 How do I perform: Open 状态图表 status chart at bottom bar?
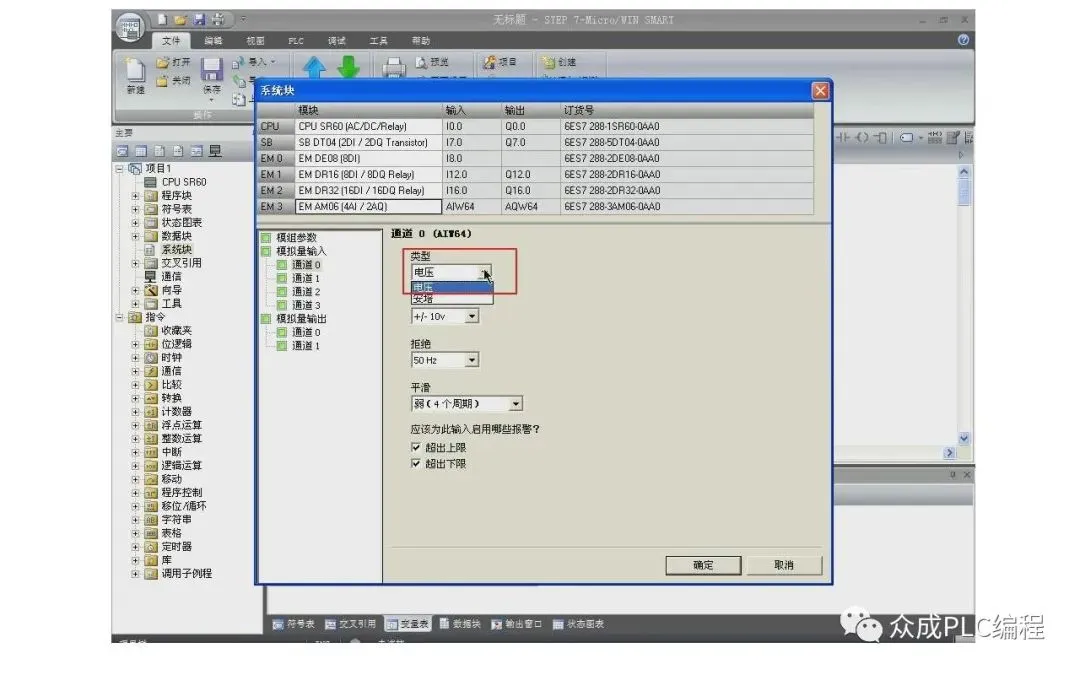pyautogui.click(x=578, y=624)
